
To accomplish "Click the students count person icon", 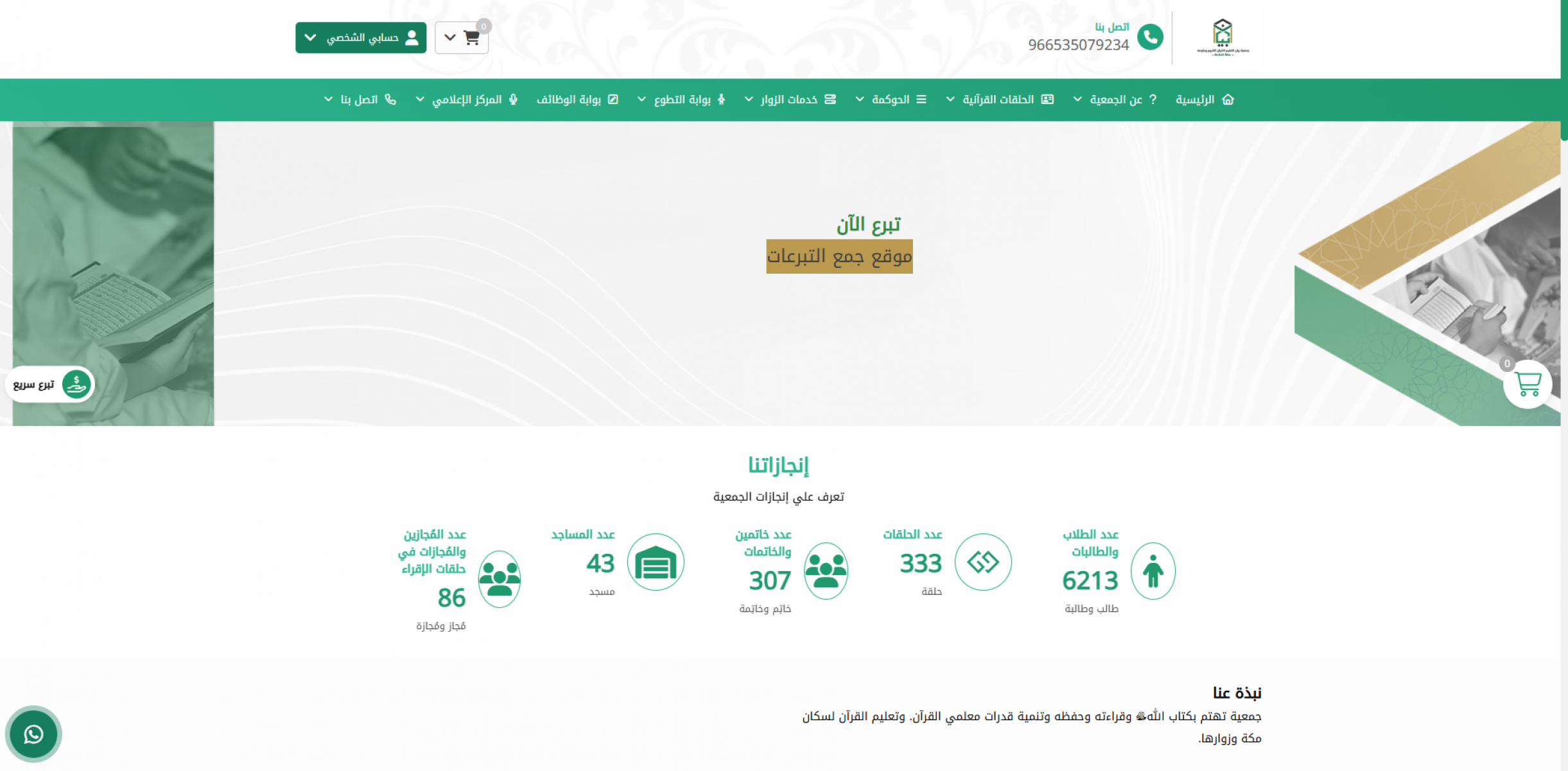I will (1153, 571).
